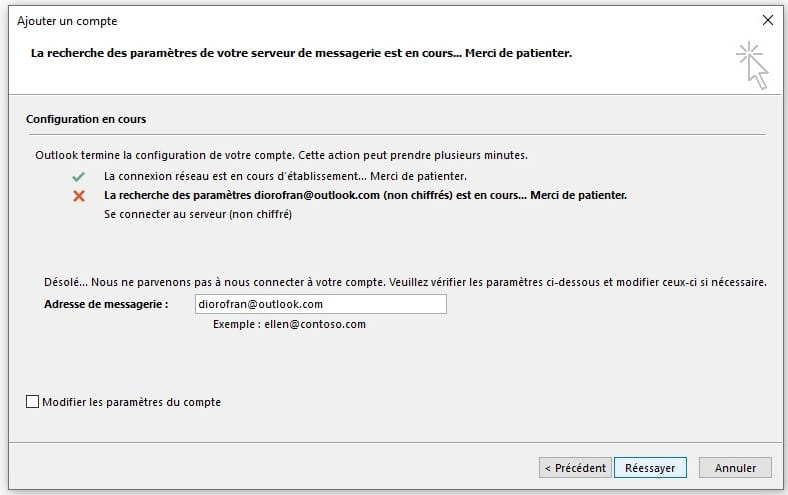Click the Adresse de messagerie label
788x495 pixels.
click(106, 304)
